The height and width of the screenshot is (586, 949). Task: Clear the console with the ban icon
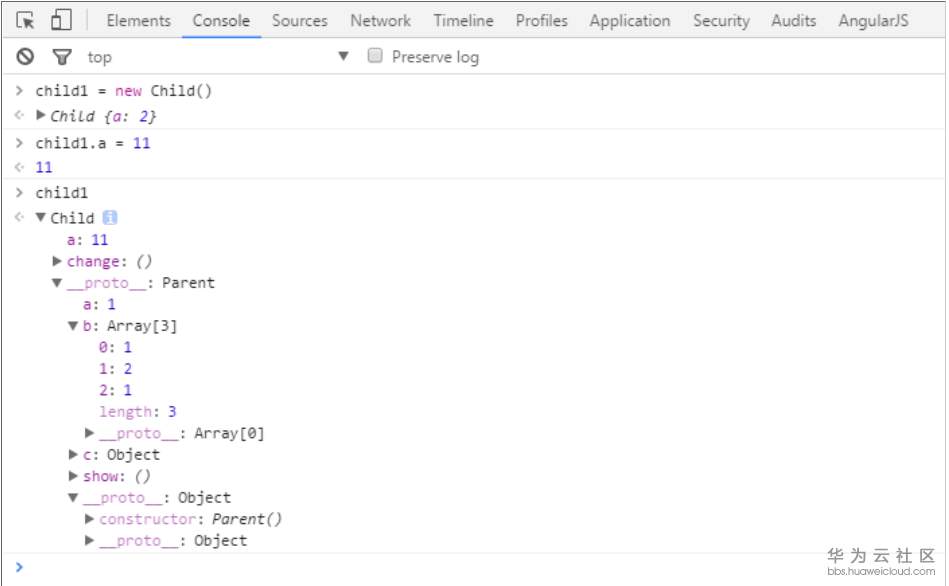point(25,57)
